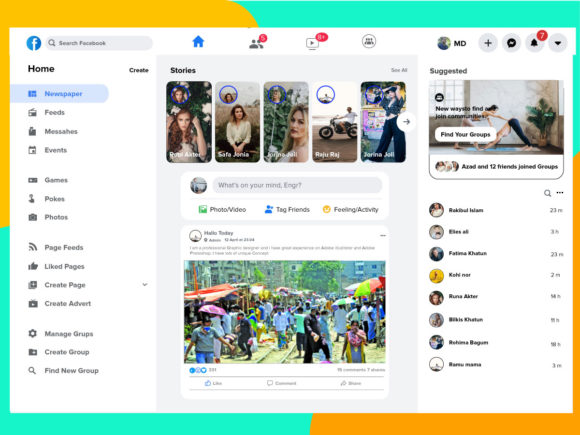Click Find Your Groups button
The height and width of the screenshot is (435, 580).
pyautogui.click(x=465, y=134)
